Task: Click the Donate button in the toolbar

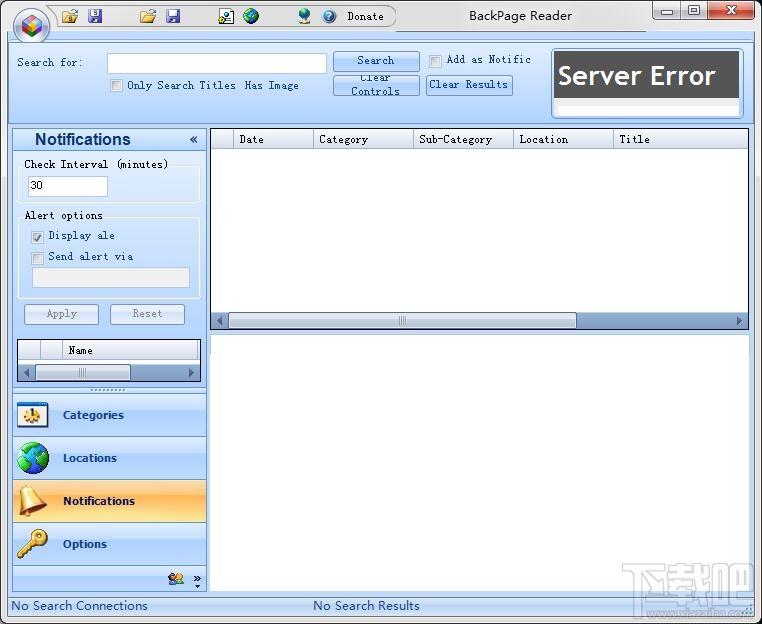Action: [365, 17]
